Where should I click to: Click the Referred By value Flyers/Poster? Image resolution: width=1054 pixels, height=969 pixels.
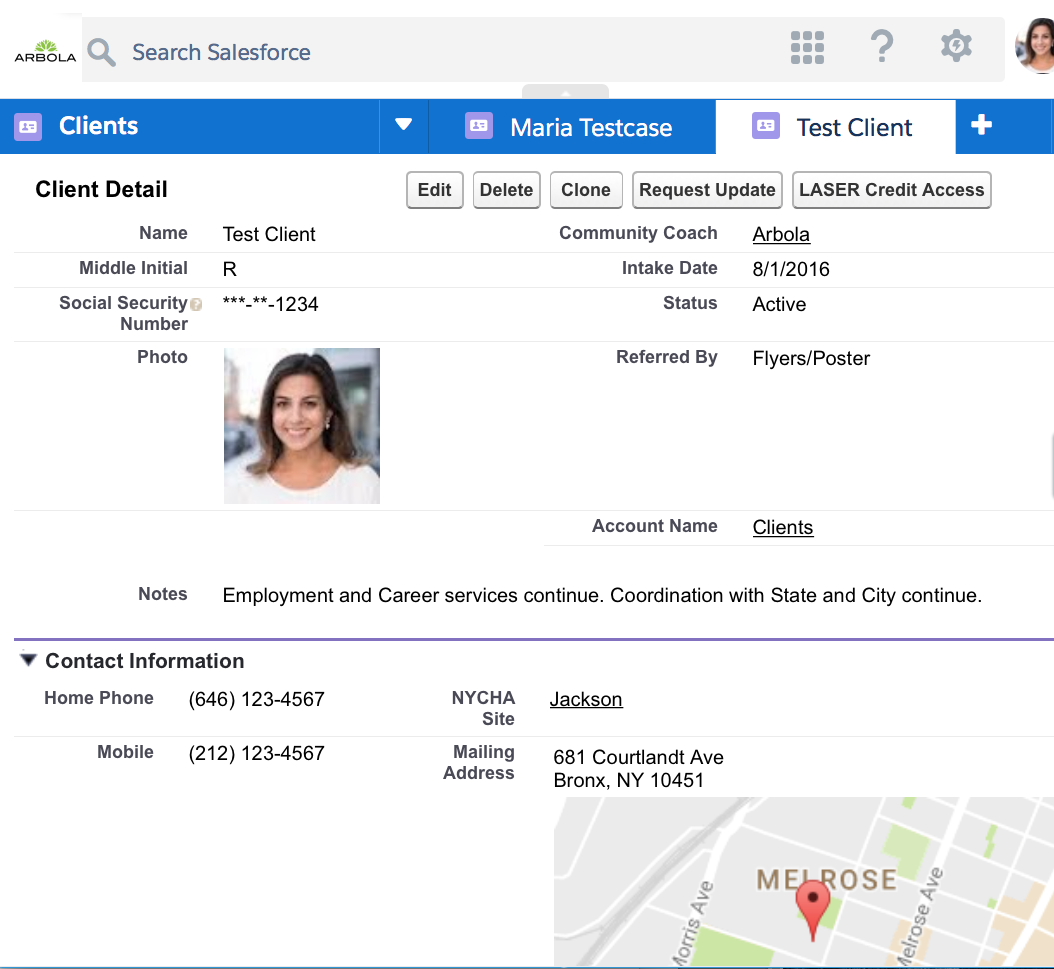(x=811, y=358)
